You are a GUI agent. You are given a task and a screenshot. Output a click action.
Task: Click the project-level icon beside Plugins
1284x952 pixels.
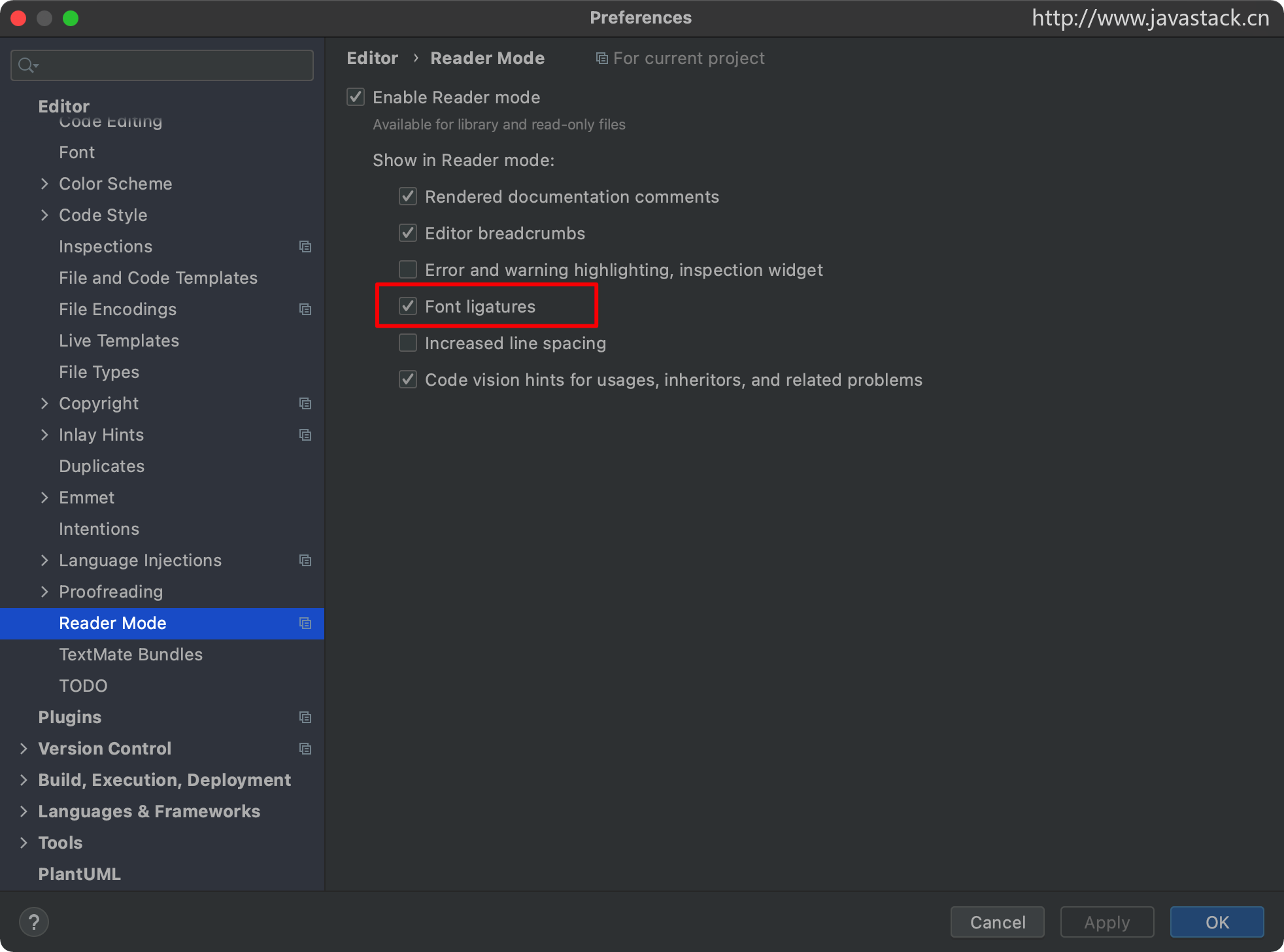coord(305,717)
